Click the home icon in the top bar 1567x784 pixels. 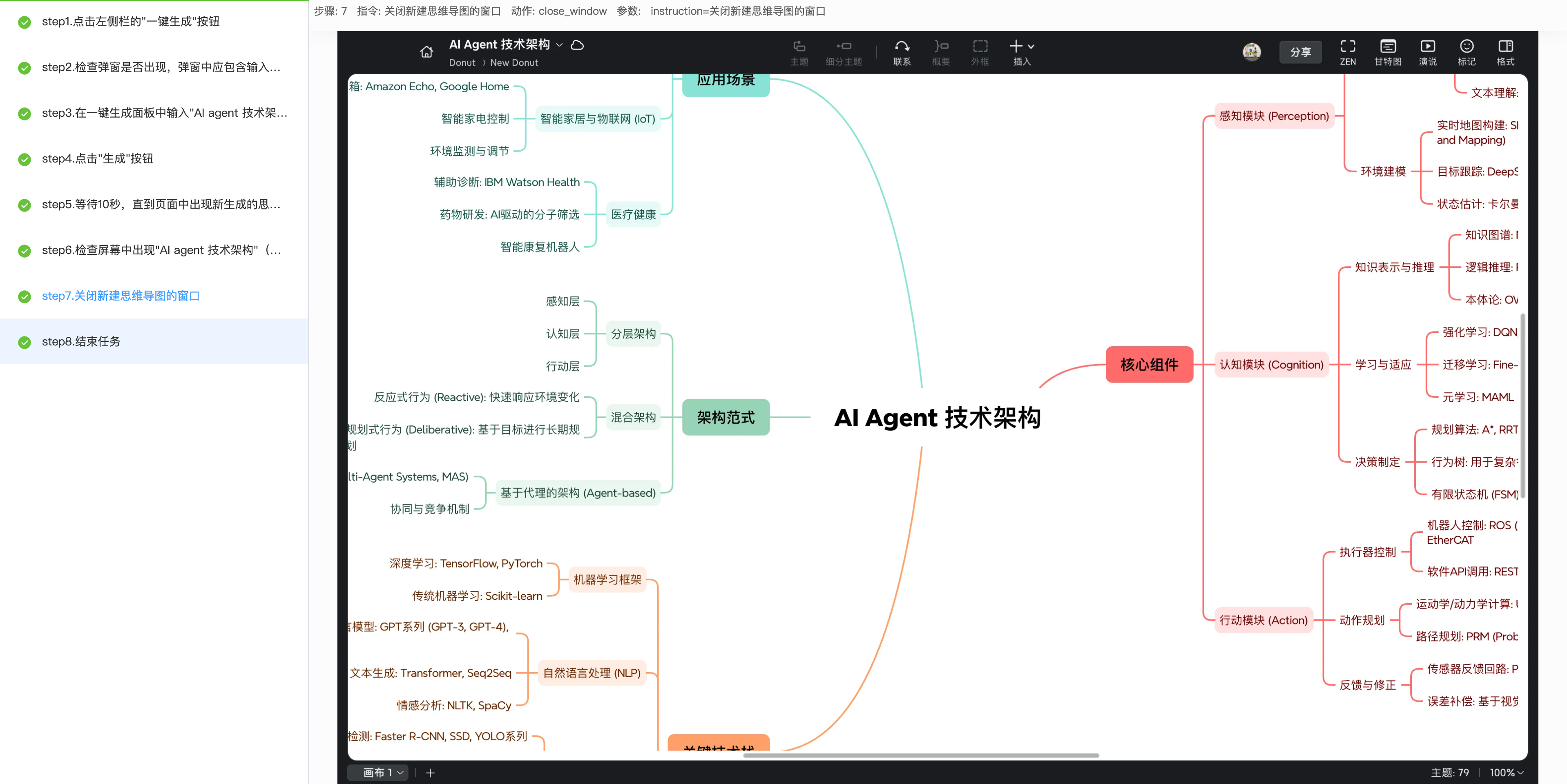coord(426,52)
